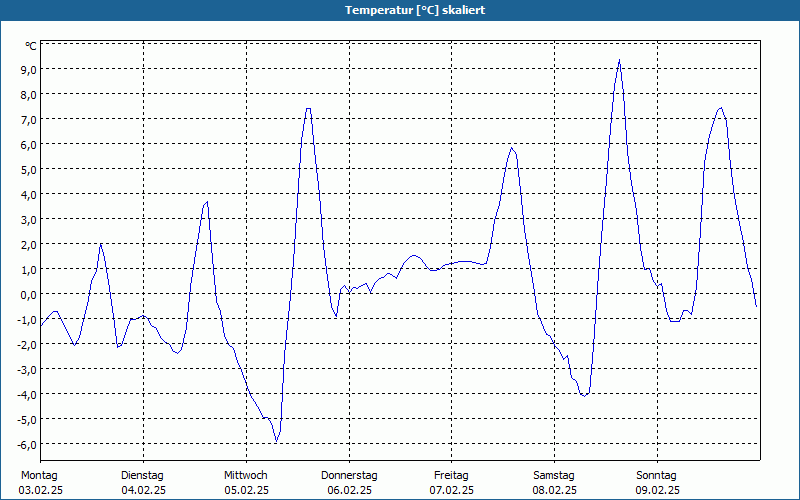The width and height of the screenshot is (800, 500).
Task: Click the Saturday temperature peak above 9°C
Action: point(619,60)
